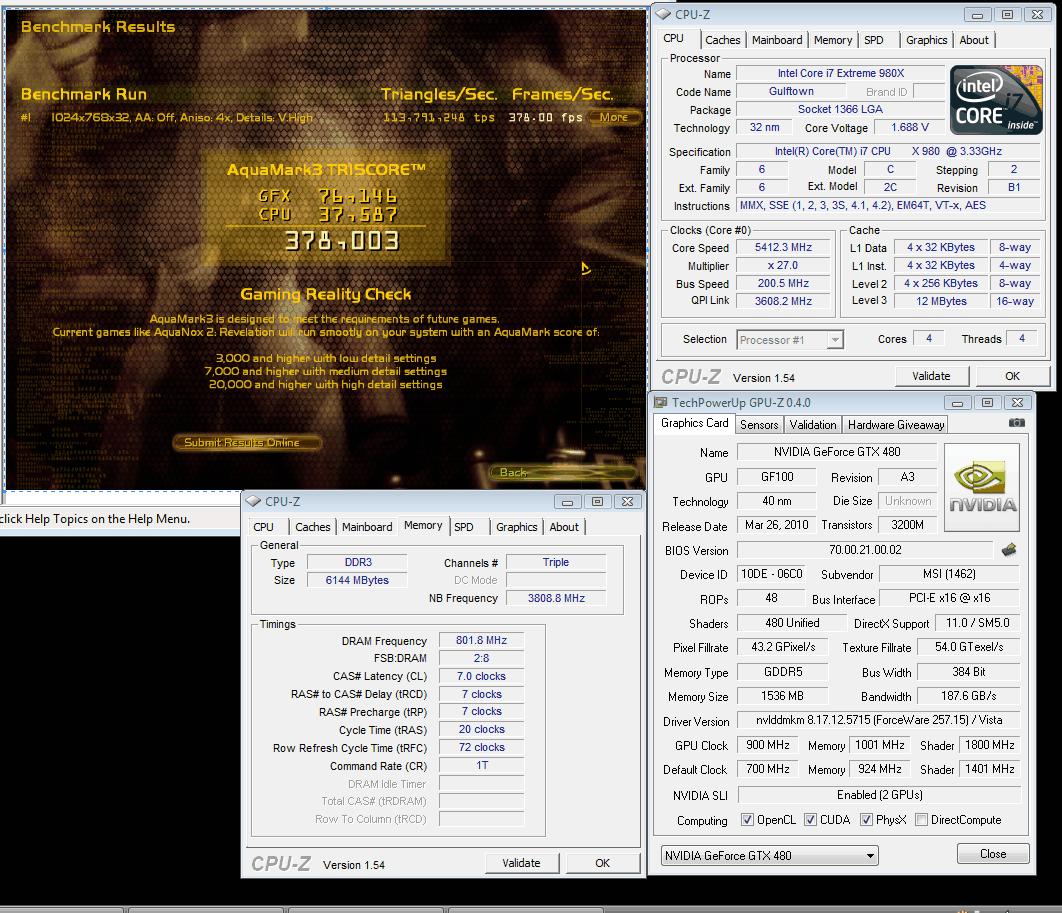Click the GPU-Z screenshot camera icon
The image size is (1062, 913).
click(x=1016, y=423)
